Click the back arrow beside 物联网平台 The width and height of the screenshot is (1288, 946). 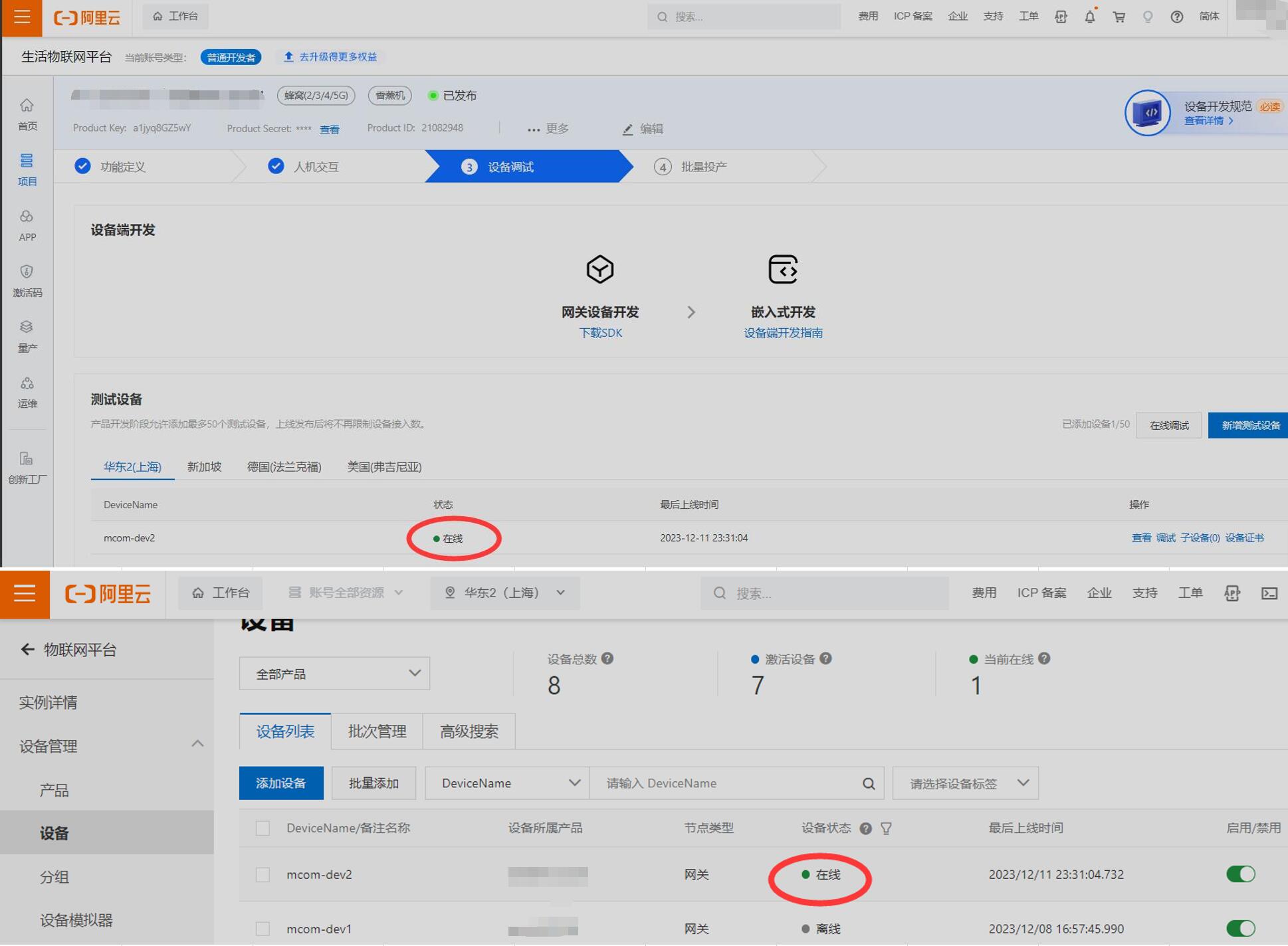click(x=27, y=649)
